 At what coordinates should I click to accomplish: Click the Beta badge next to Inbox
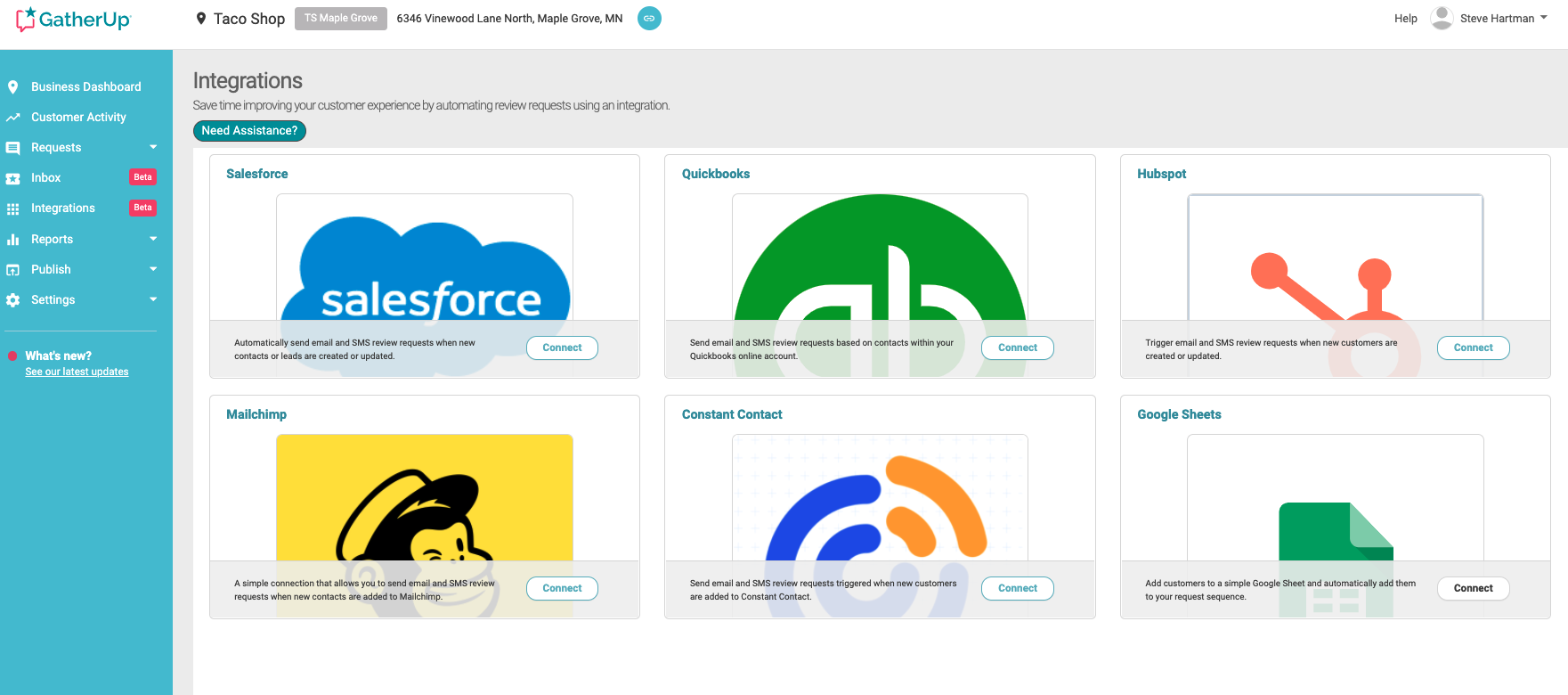(x=142, y=177)
